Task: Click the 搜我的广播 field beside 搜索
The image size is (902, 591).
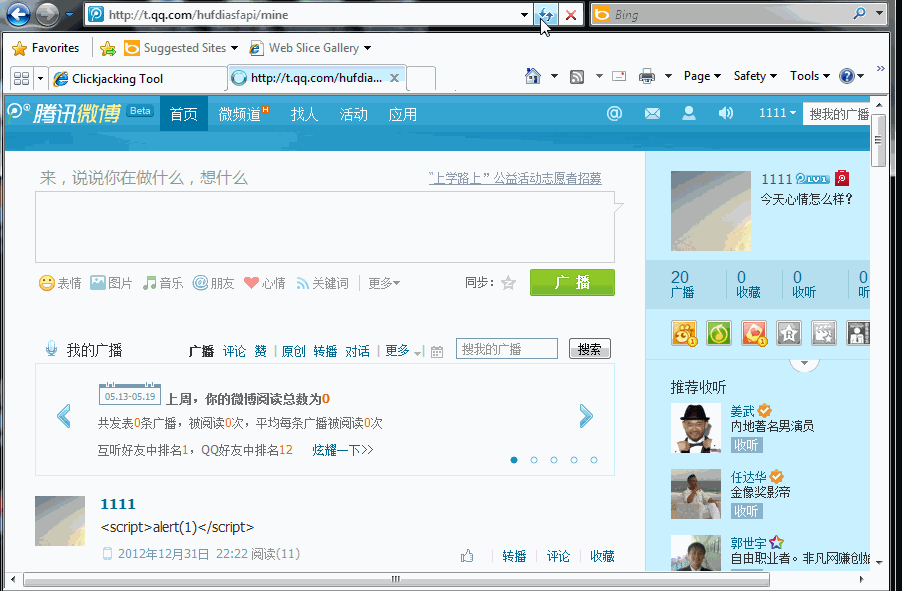Action: (x=507, y=349)
